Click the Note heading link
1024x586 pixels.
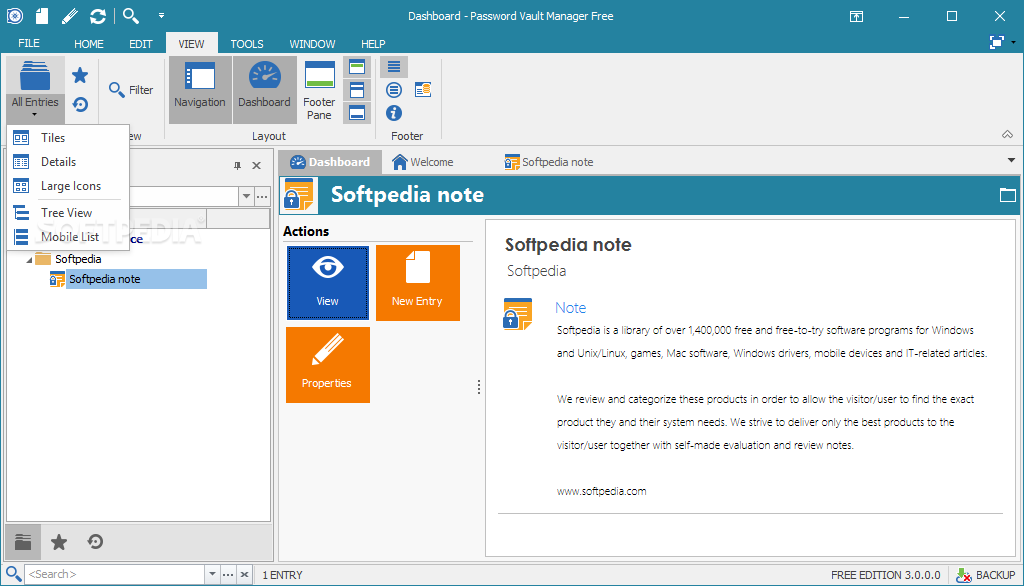coord(571,308)
